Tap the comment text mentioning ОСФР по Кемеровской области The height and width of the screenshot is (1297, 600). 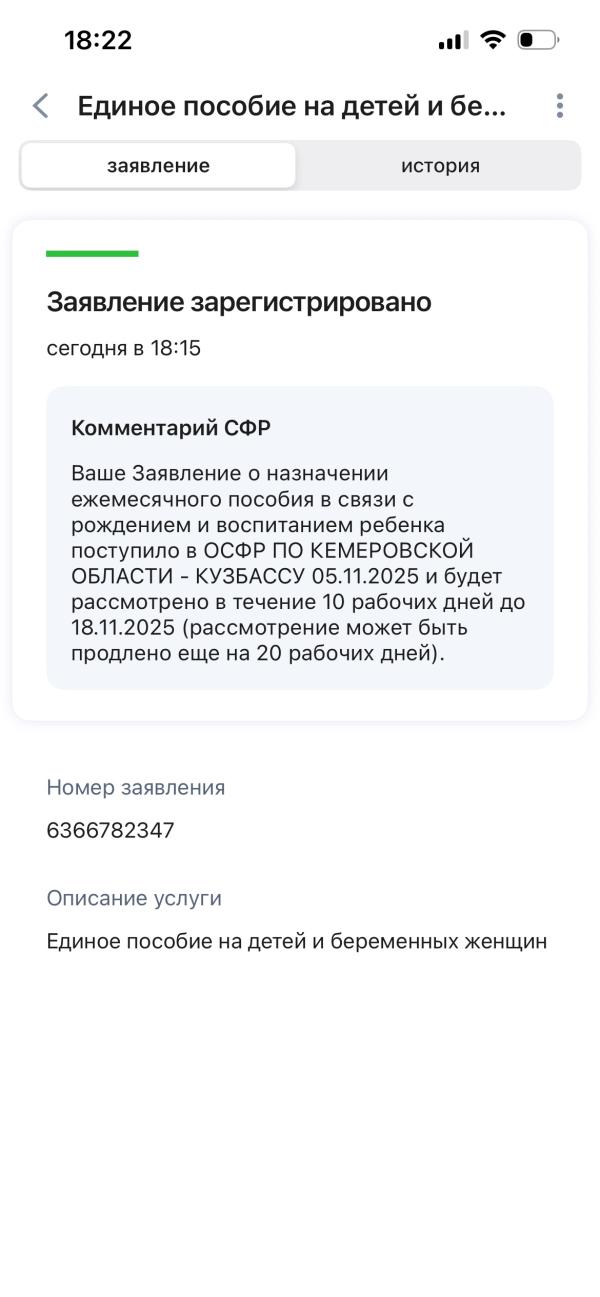click(x=299, y=560)
